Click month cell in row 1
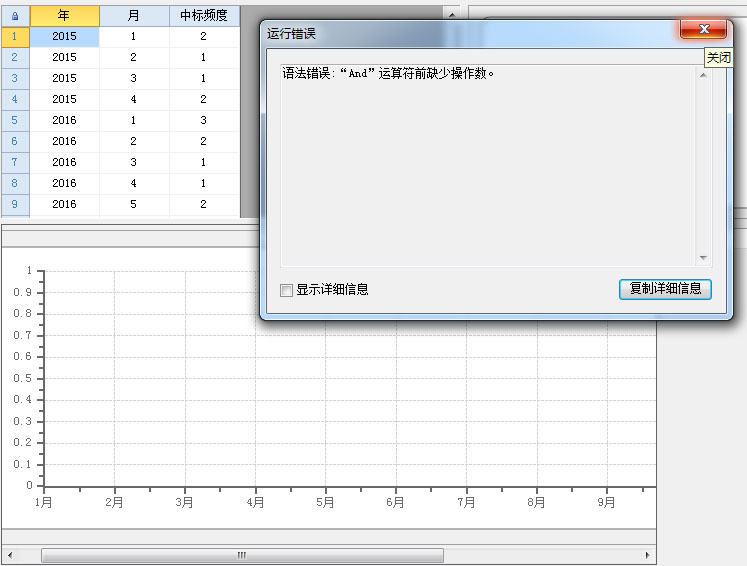The image size is (747, 566). [134, 37]
